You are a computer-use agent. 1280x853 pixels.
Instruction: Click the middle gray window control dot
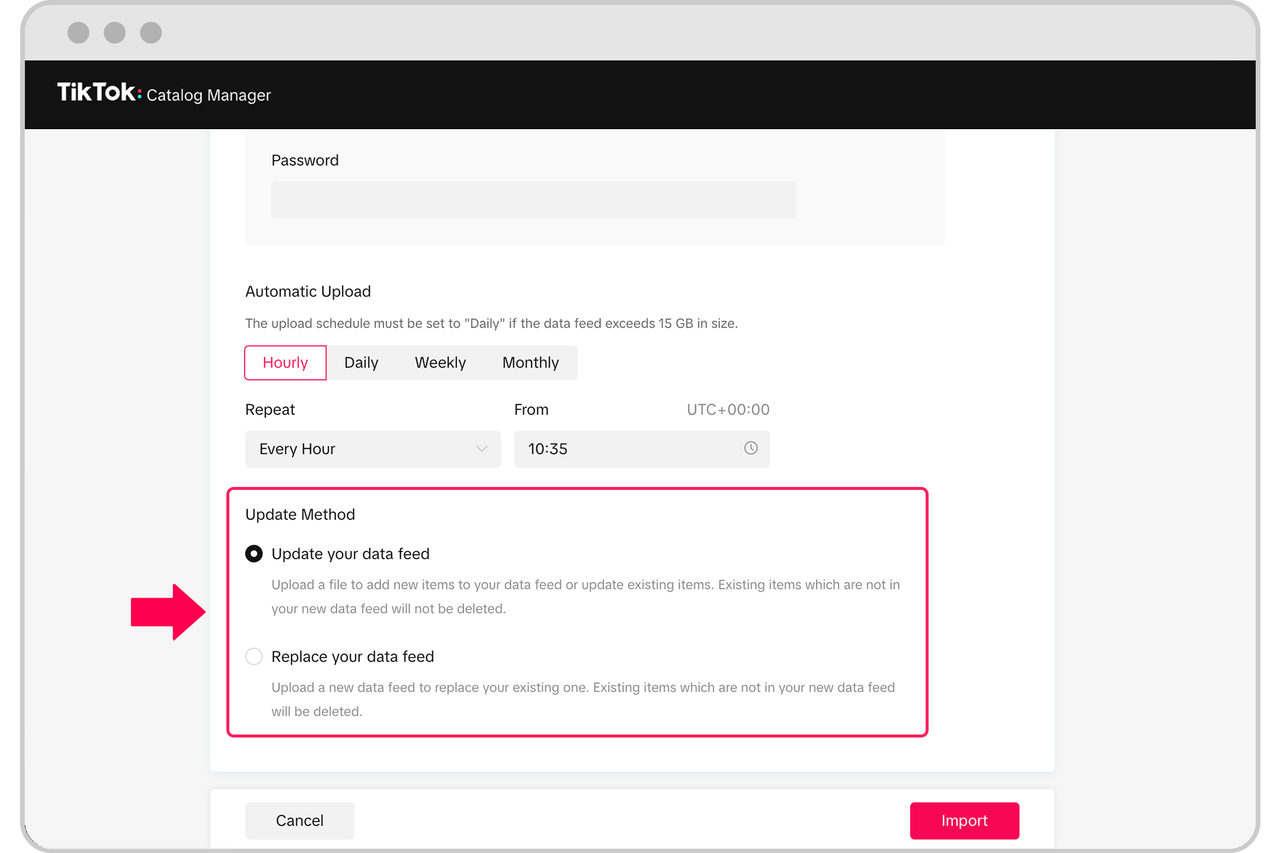click(115, 32)
